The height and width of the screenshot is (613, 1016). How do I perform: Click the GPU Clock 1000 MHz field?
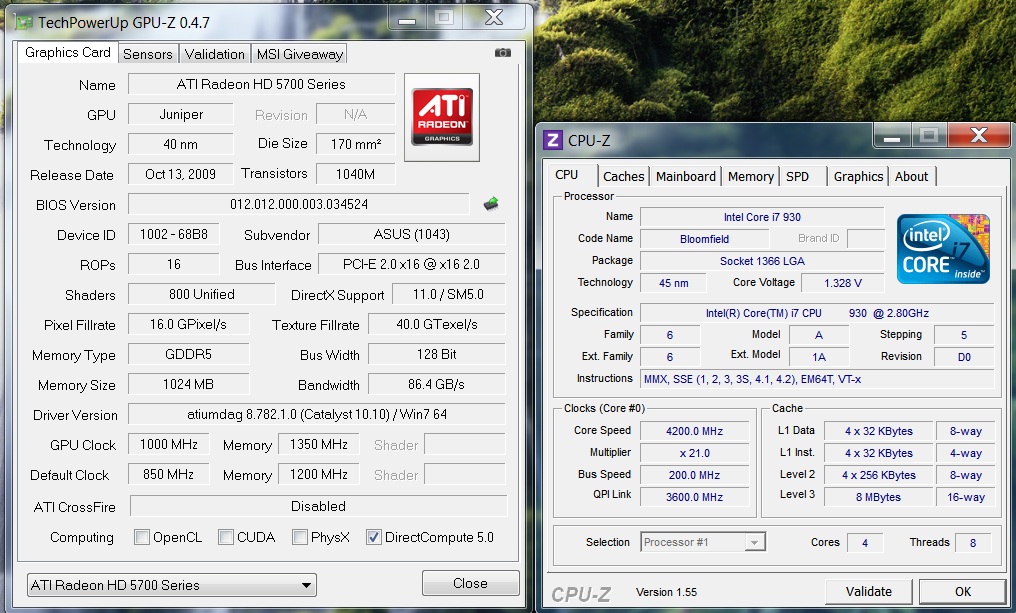168,445
